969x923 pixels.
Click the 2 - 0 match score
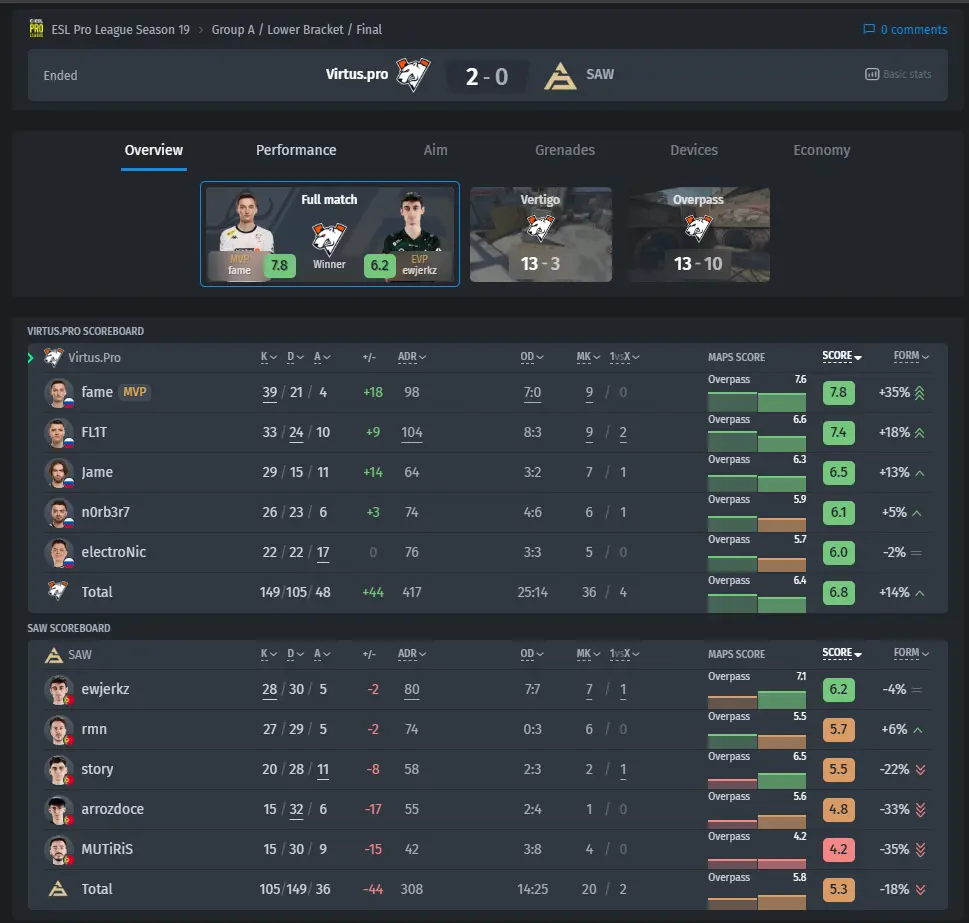487,77
